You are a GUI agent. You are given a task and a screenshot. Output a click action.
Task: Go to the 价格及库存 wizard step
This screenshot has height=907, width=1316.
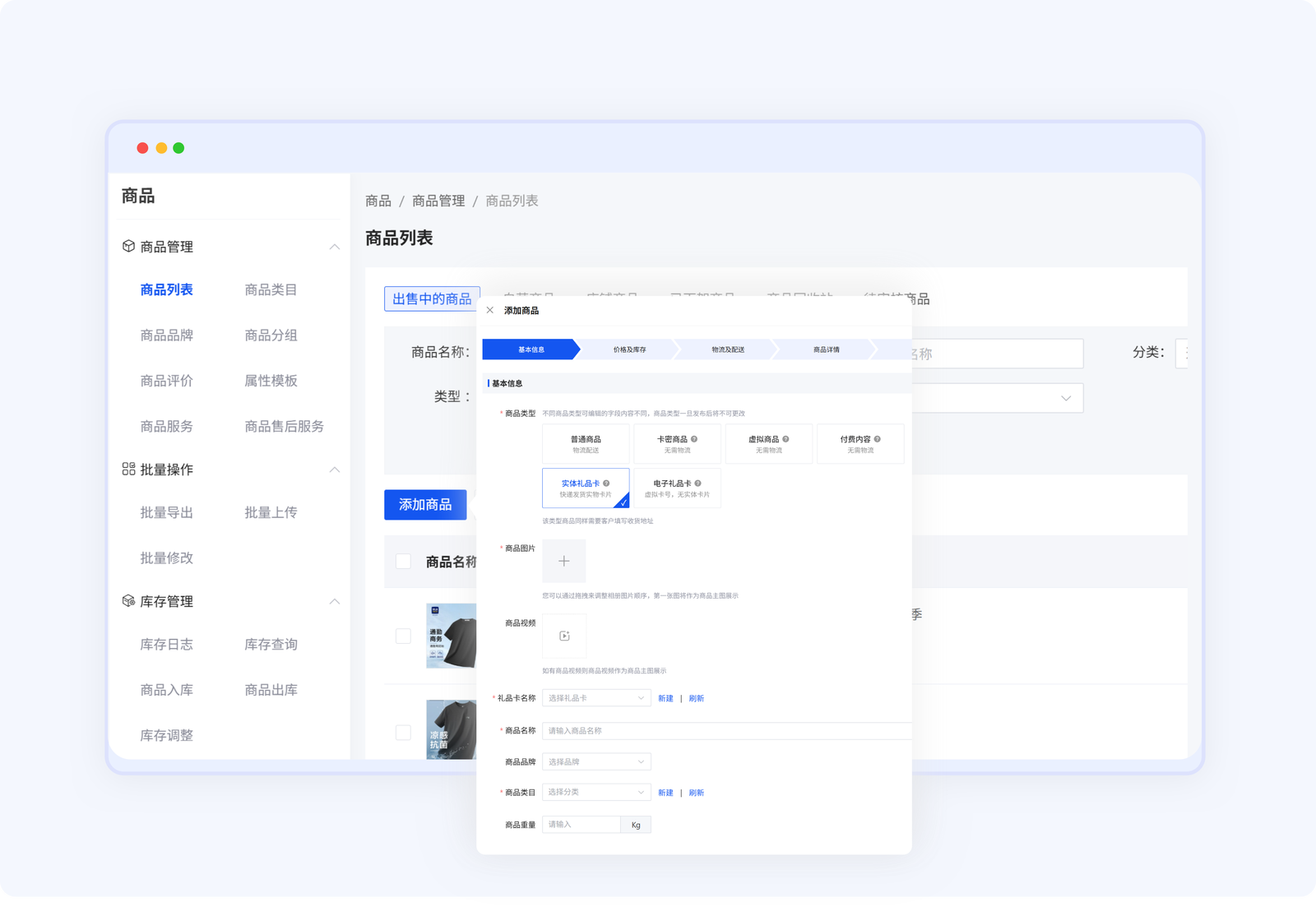[x=628, y=349]
